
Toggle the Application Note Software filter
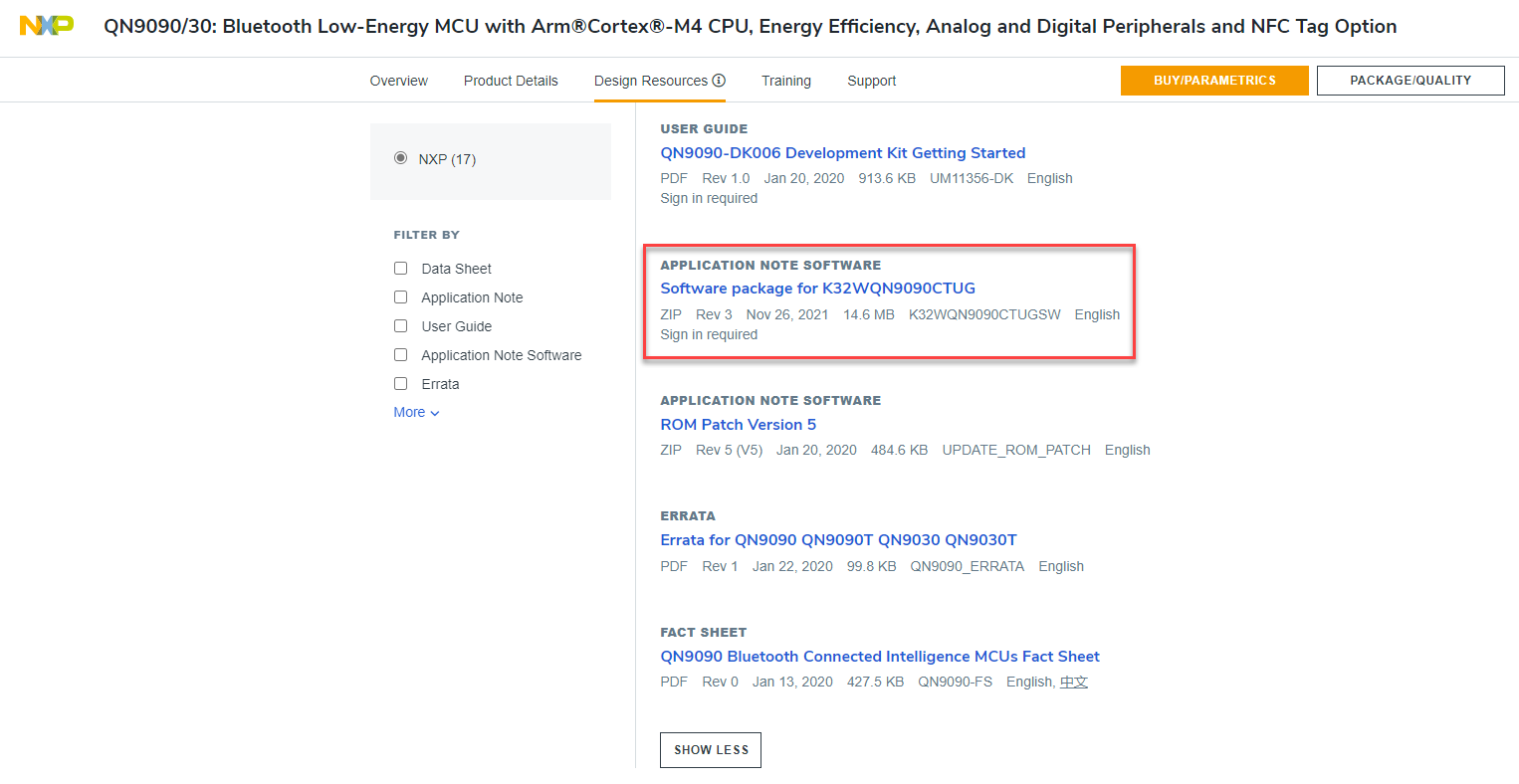coord(400,355)
